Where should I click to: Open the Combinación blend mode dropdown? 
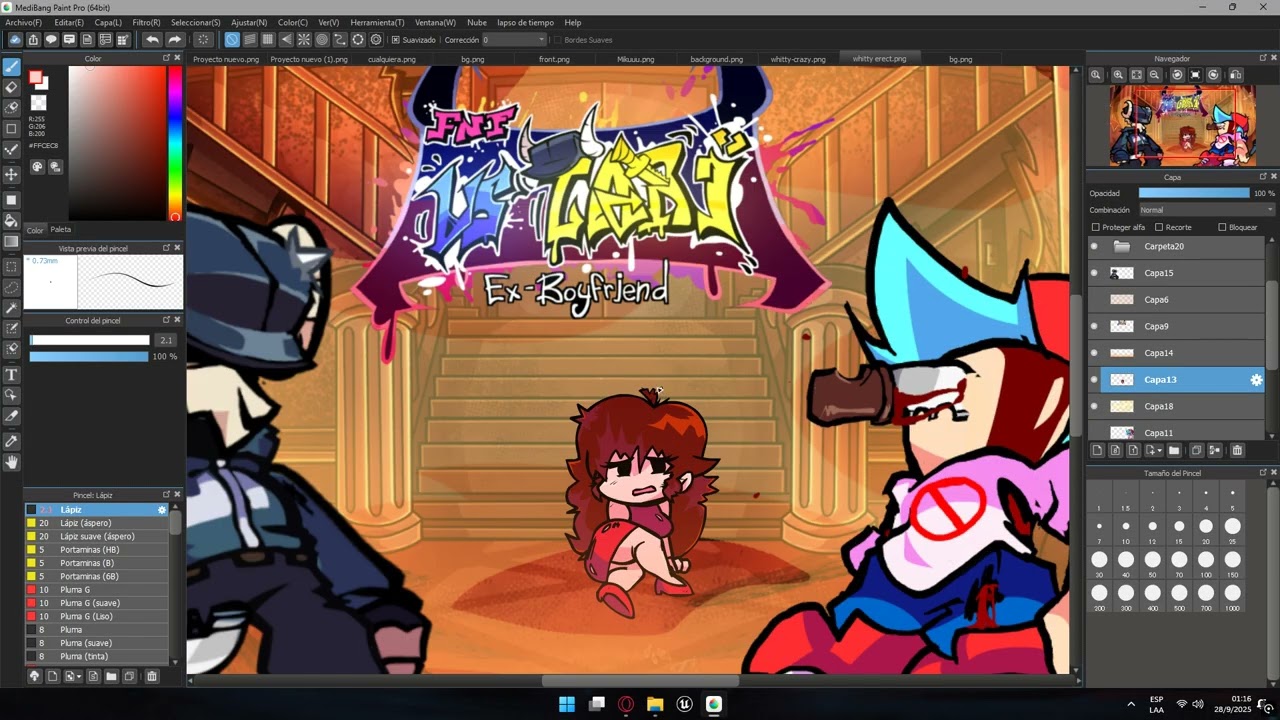(1207, 210)
